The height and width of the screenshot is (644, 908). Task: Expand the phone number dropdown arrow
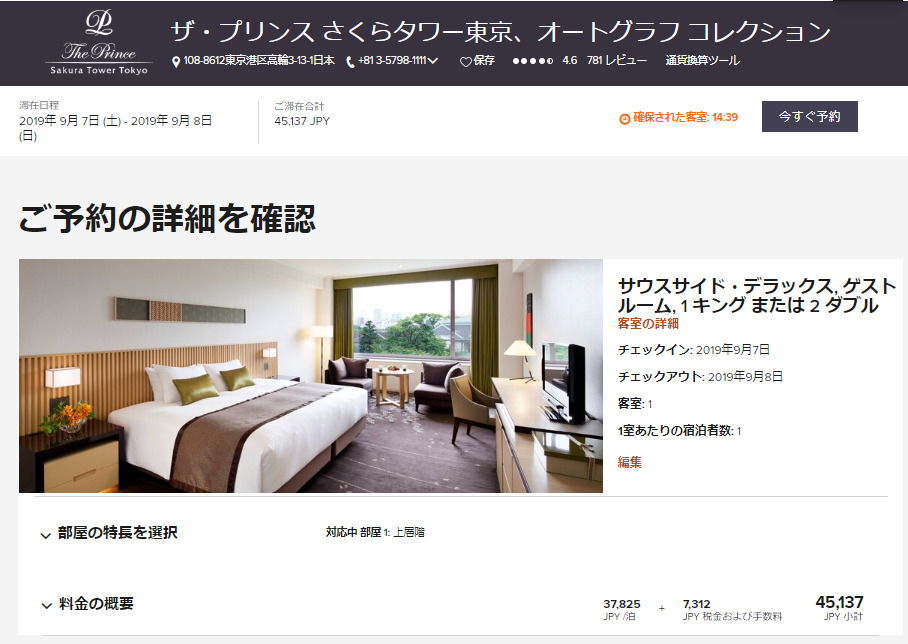(x=433, y=60)
